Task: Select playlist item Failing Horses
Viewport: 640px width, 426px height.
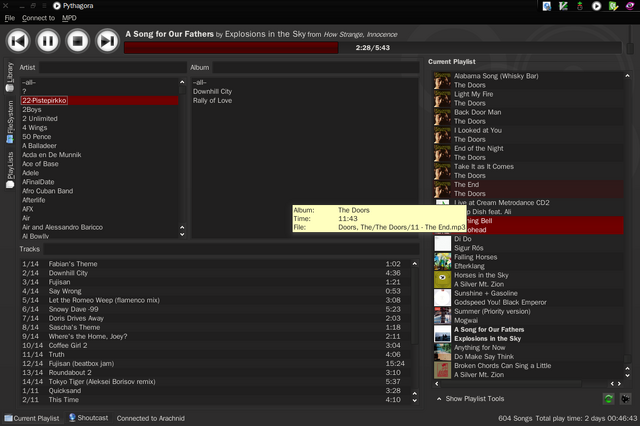Action: (x=528, y=262)
